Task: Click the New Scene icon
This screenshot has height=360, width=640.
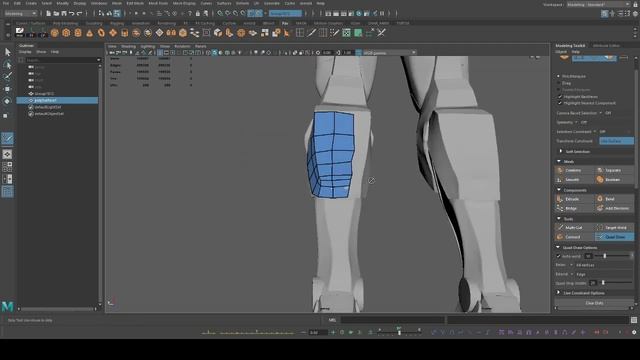Action: tap(48, 13)
